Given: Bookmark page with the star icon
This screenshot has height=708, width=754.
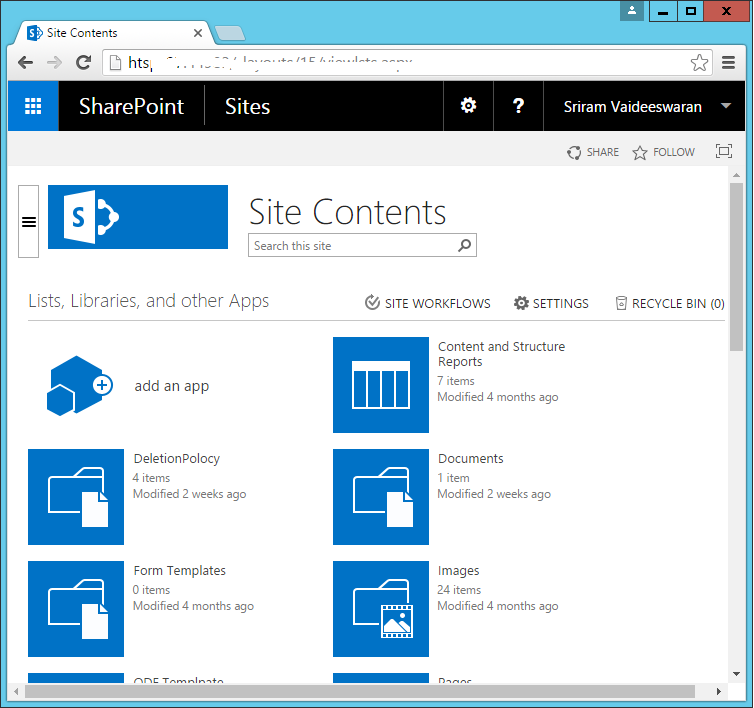Looking at the screenshot, I should (699, 63).
